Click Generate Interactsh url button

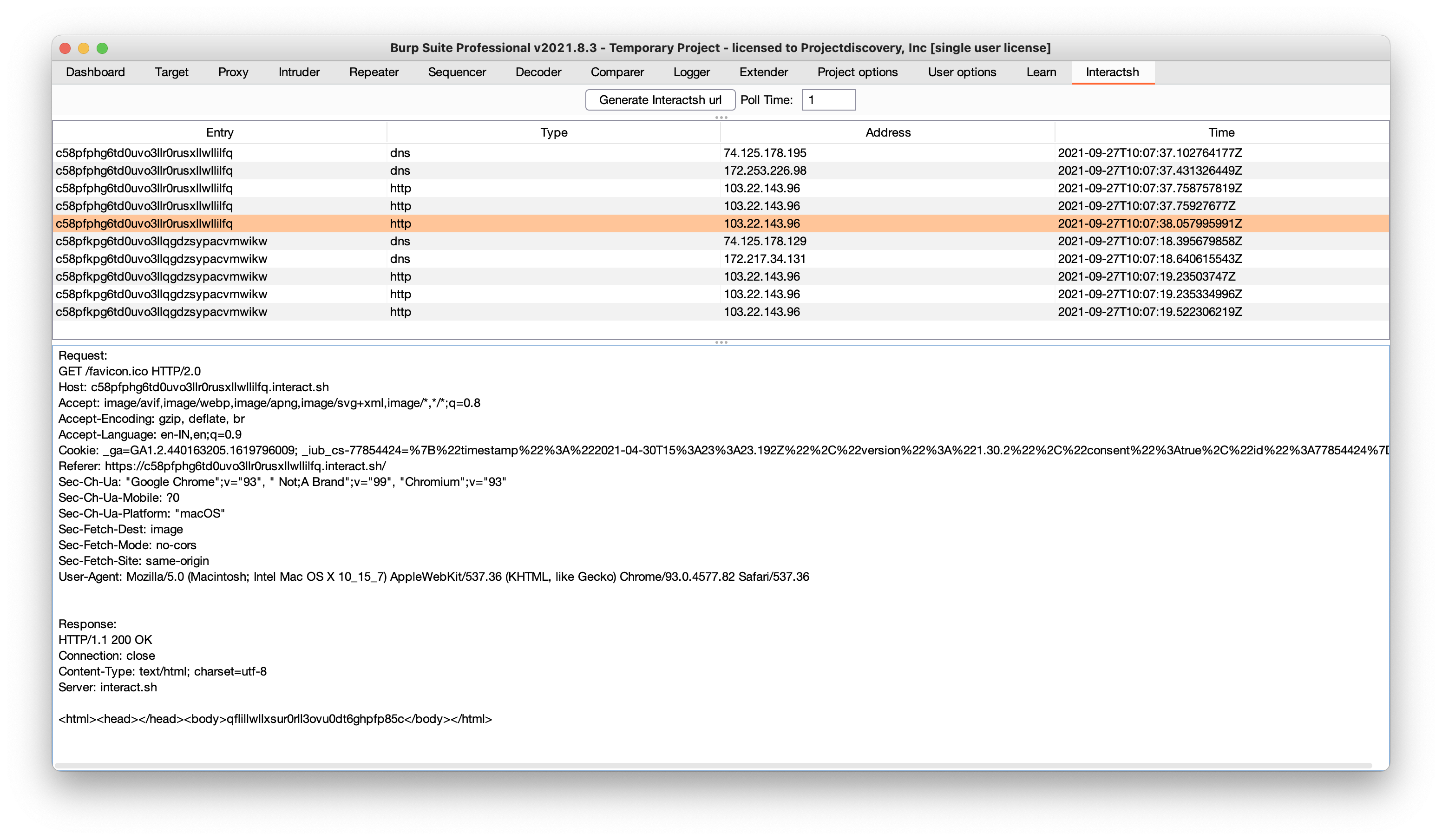[660, 100]
